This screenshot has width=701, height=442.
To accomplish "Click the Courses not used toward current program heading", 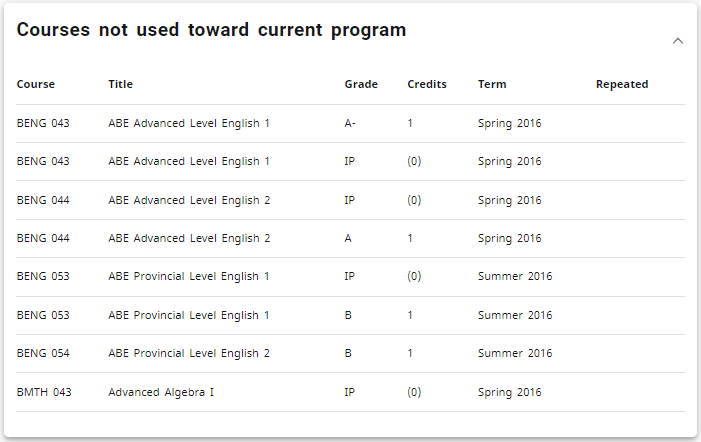I will pos(211,30).
